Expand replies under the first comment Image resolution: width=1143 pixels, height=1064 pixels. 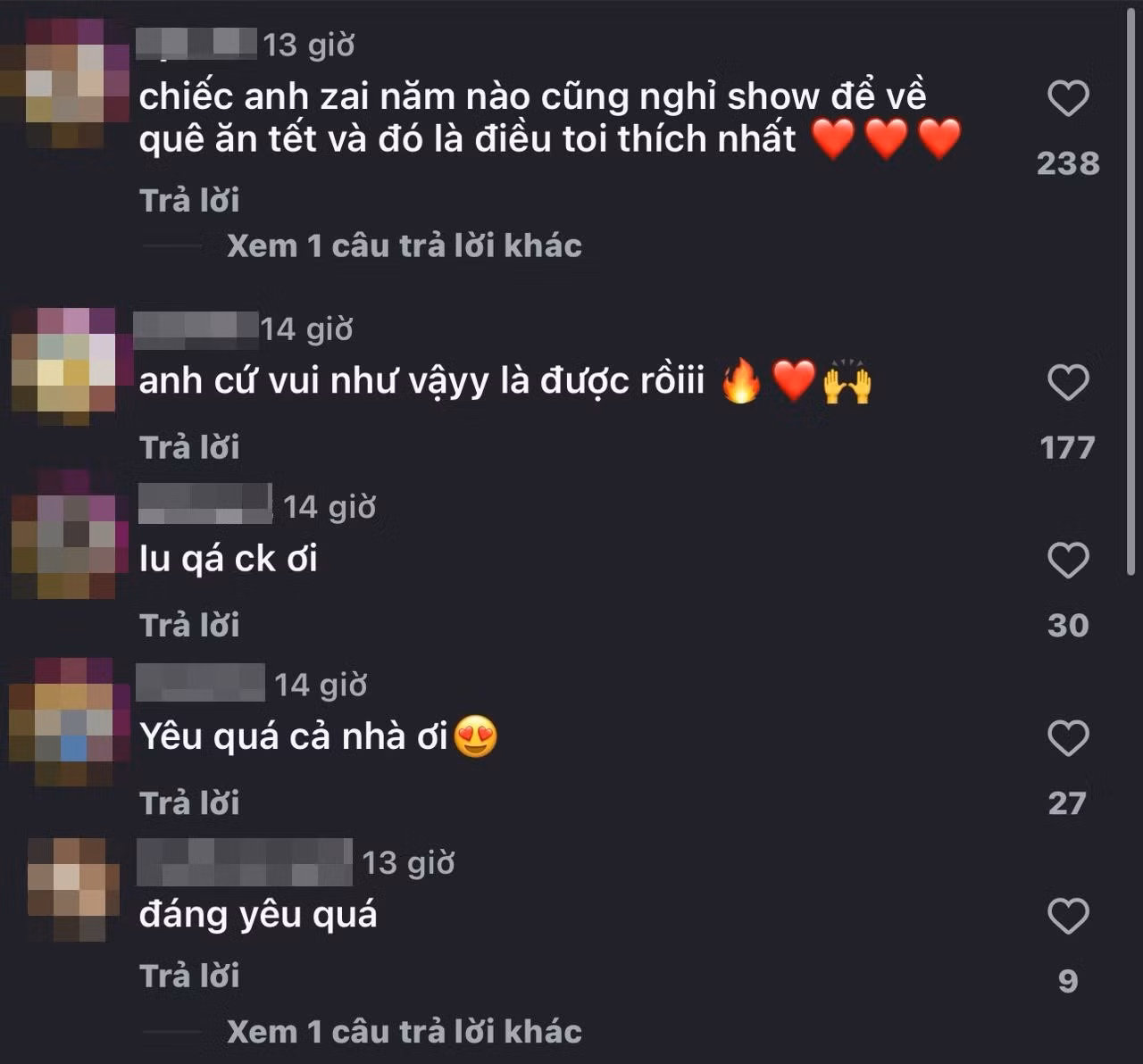pos(404,245)
